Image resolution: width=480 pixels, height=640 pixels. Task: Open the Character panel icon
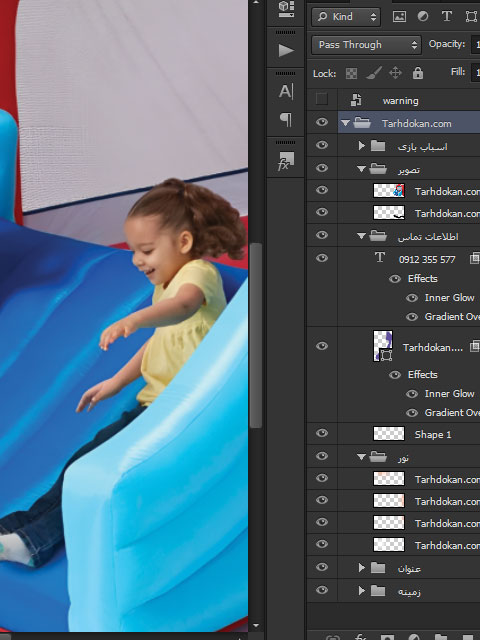[x=286, y=91]
